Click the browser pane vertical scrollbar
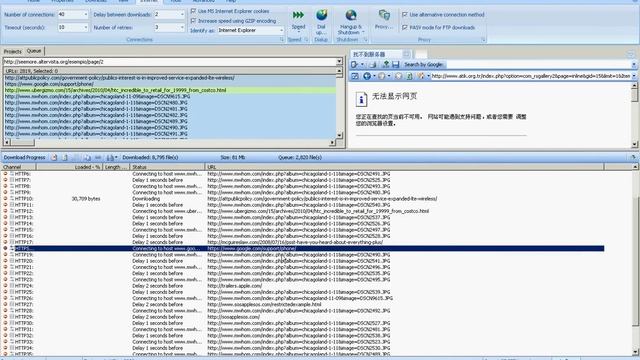Viewport: 640px width, 360px height. (x=634, y=115)
